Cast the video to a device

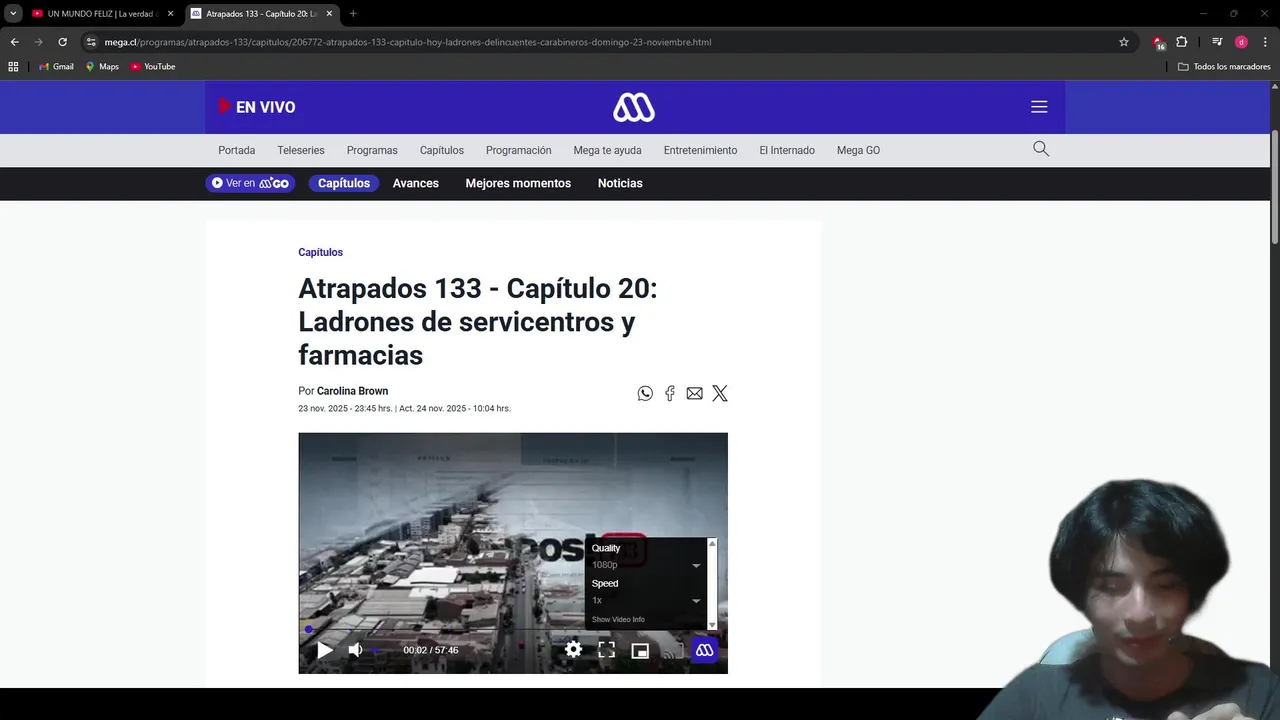pos(673,651)
